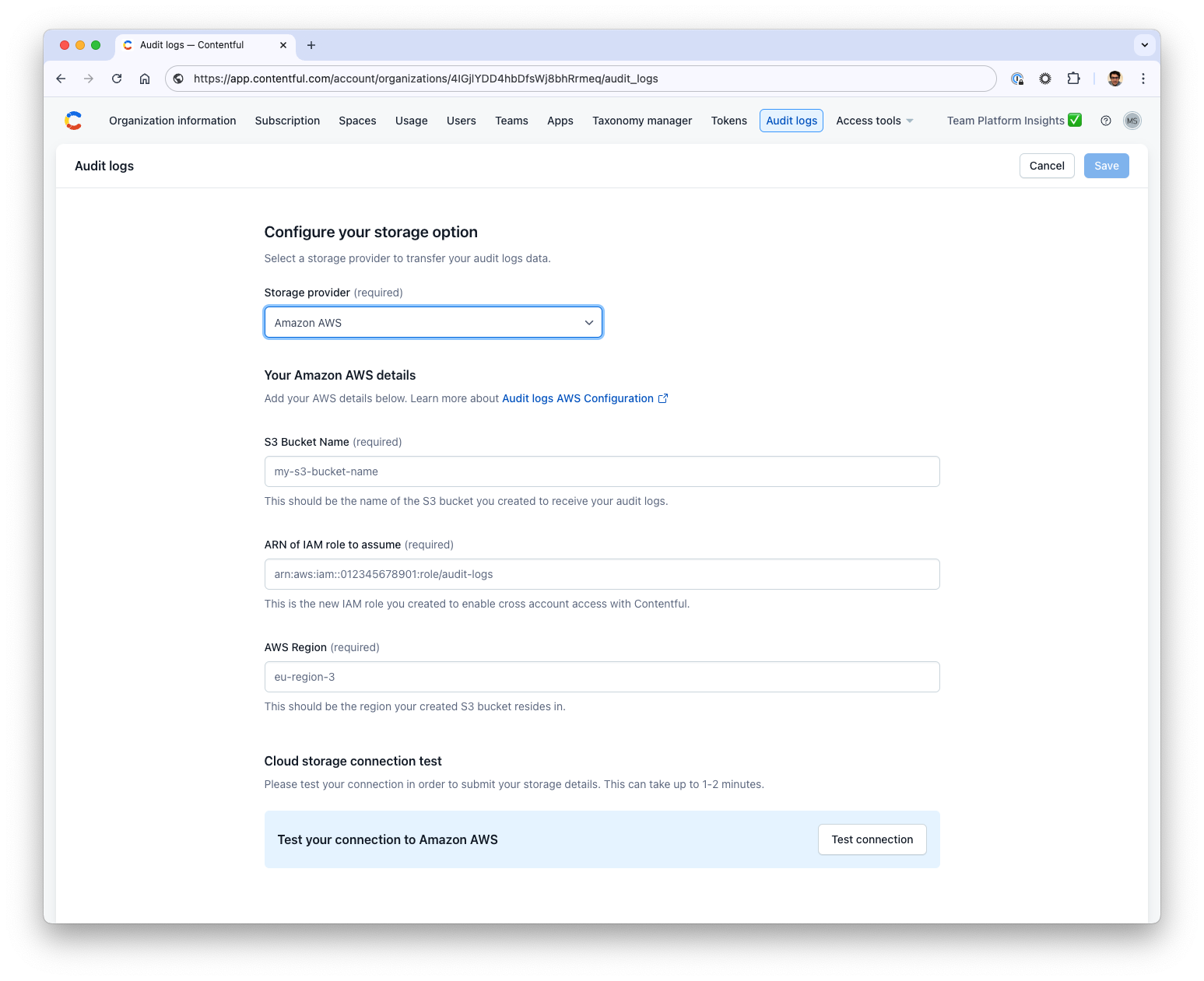Open Chrome's three-dot menu

[1143, 79]
